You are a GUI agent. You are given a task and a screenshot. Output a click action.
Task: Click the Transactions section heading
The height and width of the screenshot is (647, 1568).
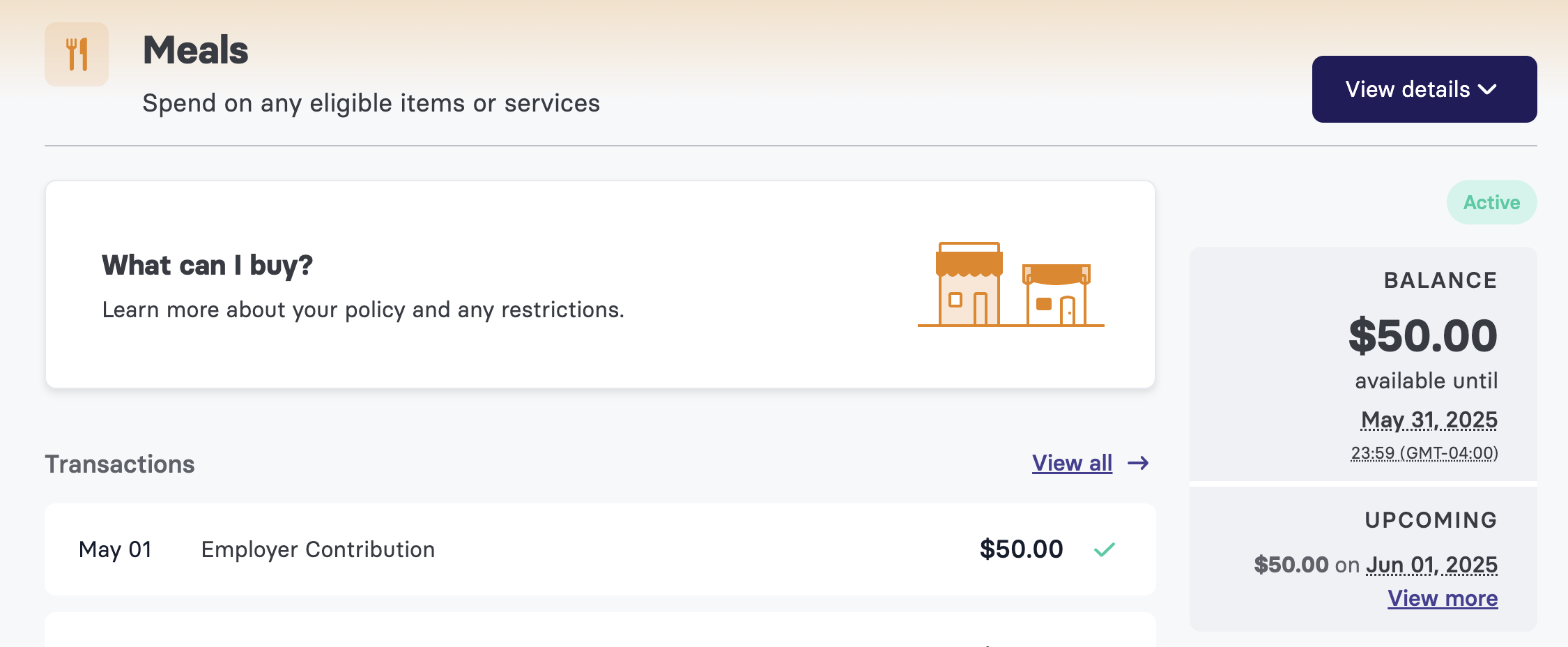120,464
